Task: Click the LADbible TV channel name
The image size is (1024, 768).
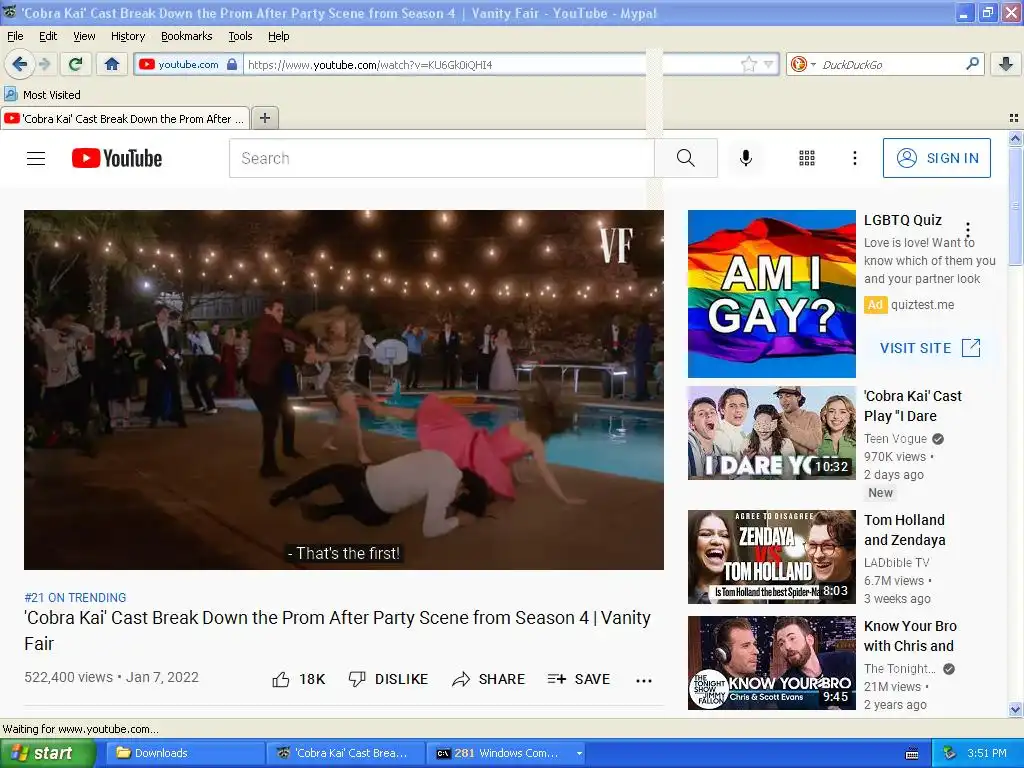Action: point(897,563)
